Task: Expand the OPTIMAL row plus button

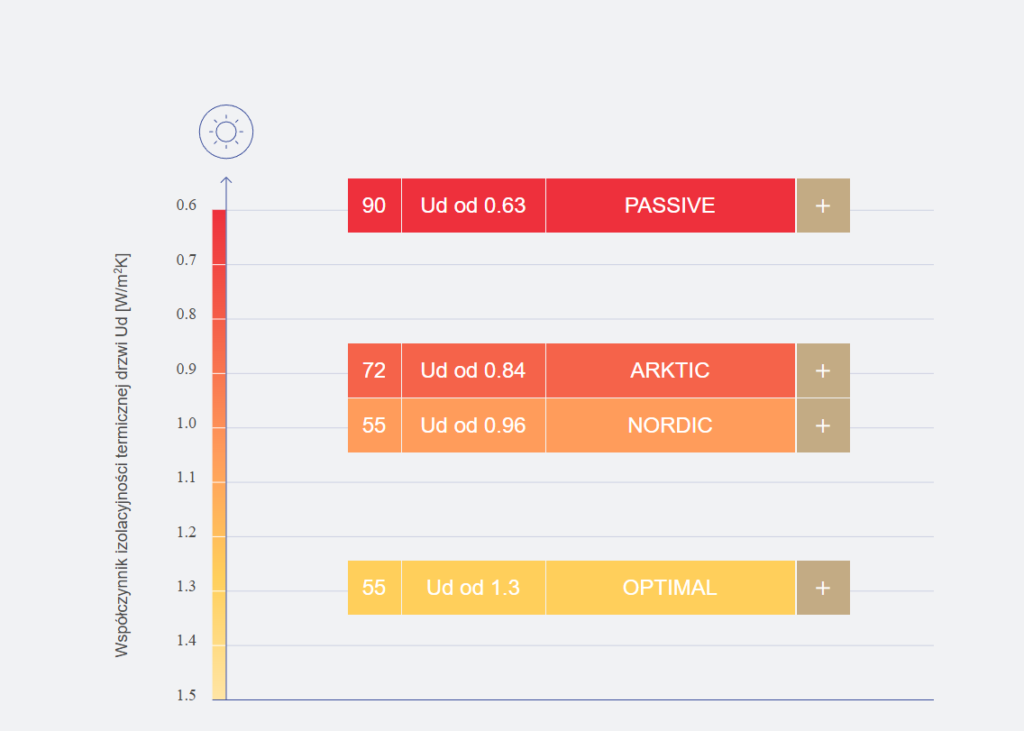Action: pyautogui.click(x=823, y=587)
